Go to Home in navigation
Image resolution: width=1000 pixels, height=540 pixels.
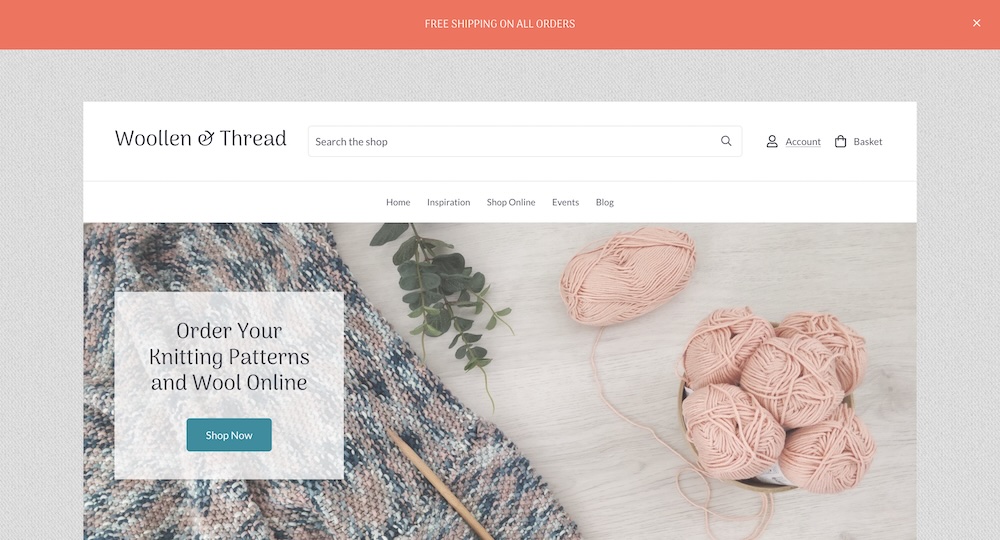click(x=398, y=202)
